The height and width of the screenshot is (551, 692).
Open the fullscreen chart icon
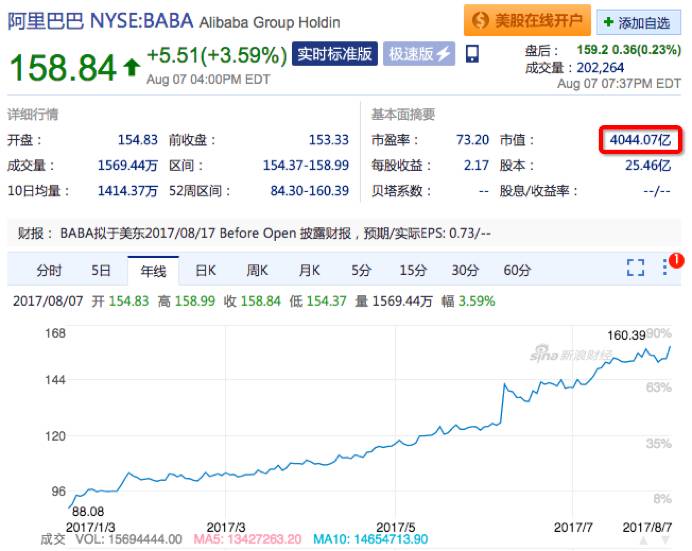[x=636, y=267]
